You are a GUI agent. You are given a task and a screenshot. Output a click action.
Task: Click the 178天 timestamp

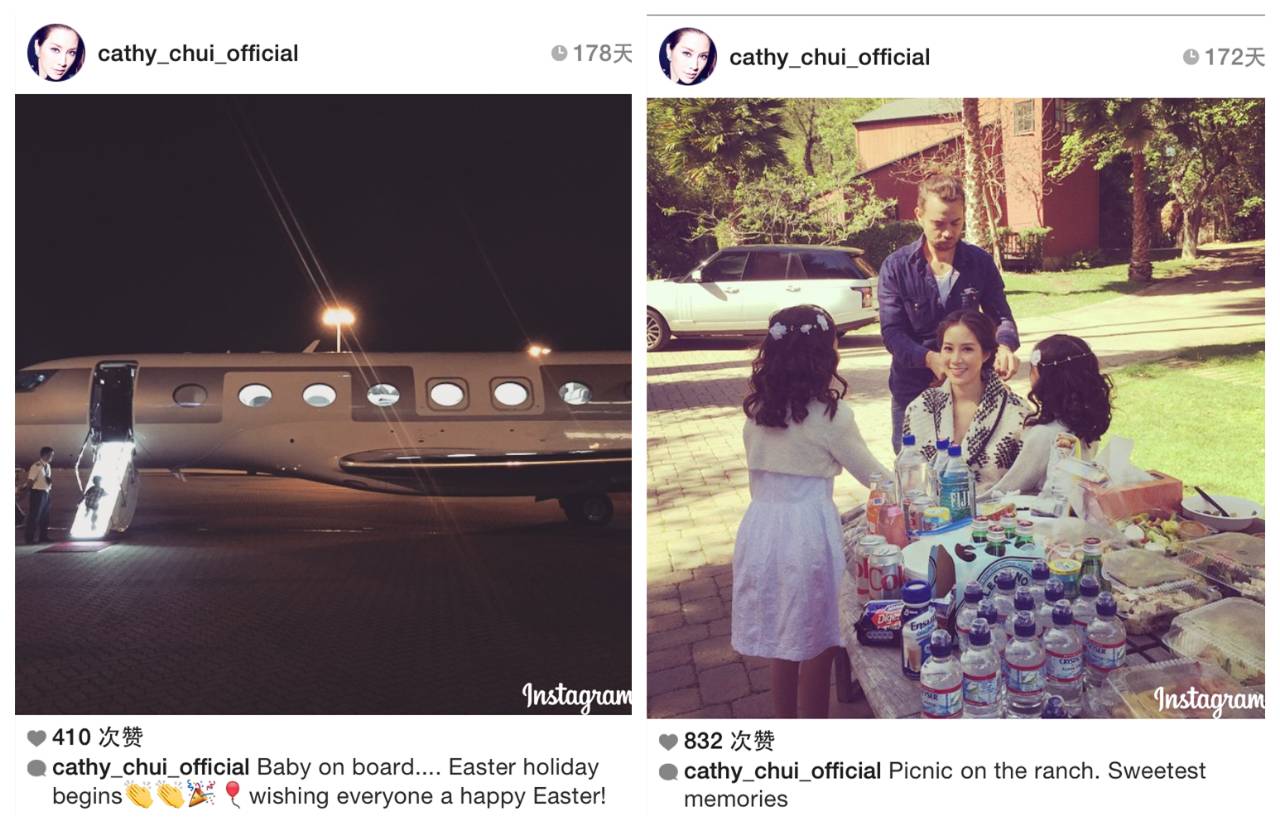click(x=602, y=53)
